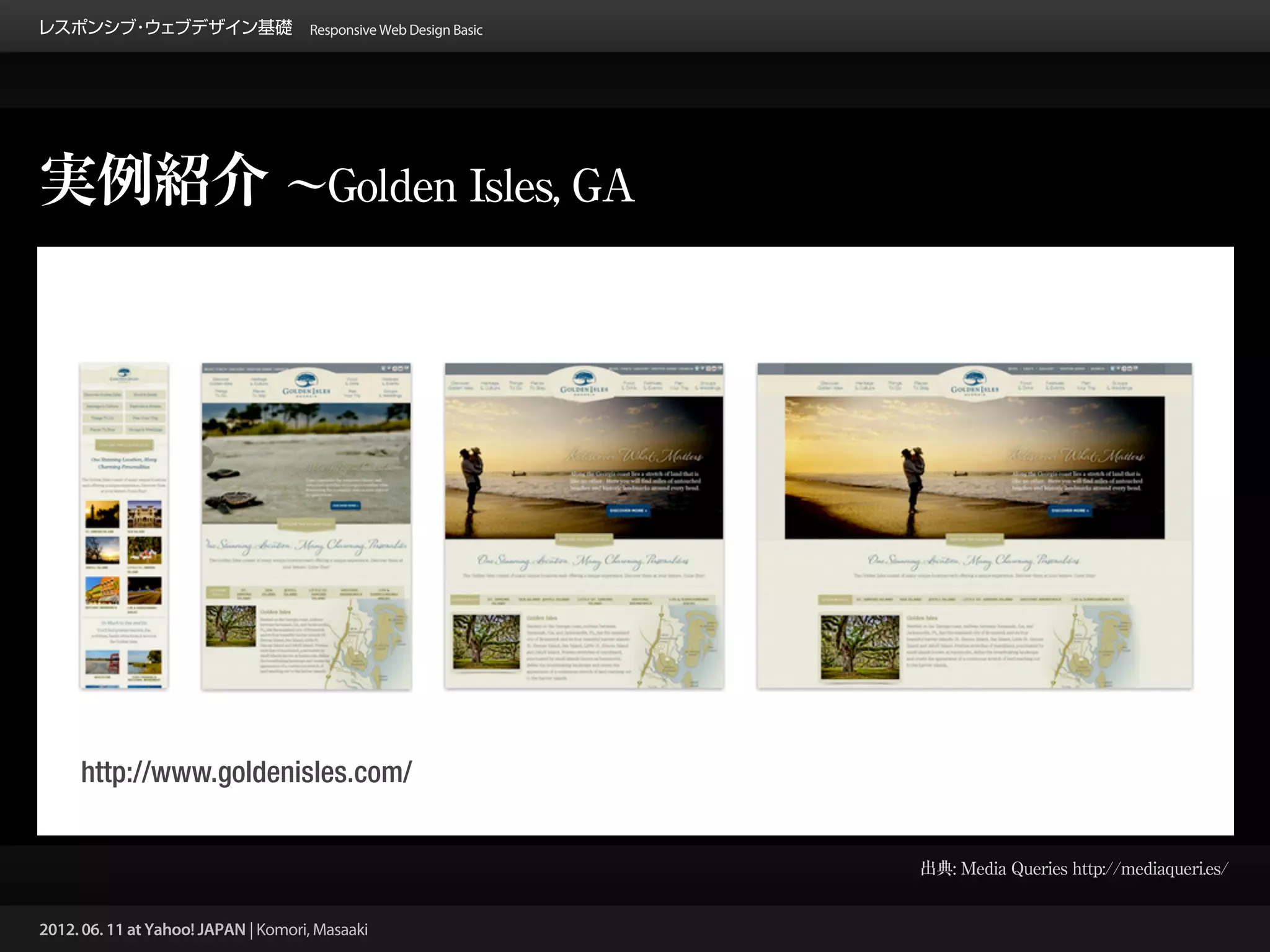Click the coastal map in medium-width screenshot

(x=679, y=646)
